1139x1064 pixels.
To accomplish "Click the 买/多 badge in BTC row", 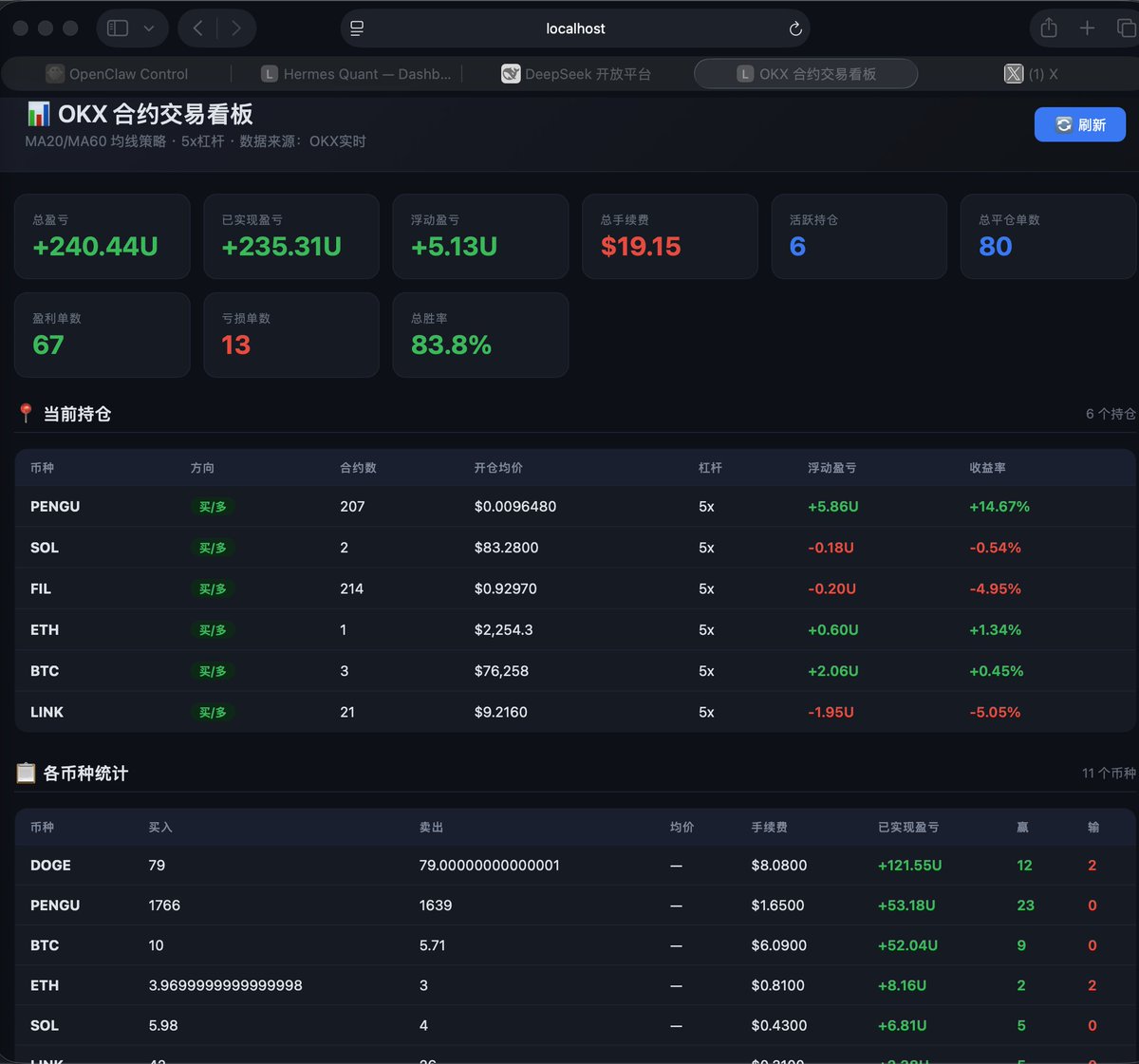I will (213, 671).
